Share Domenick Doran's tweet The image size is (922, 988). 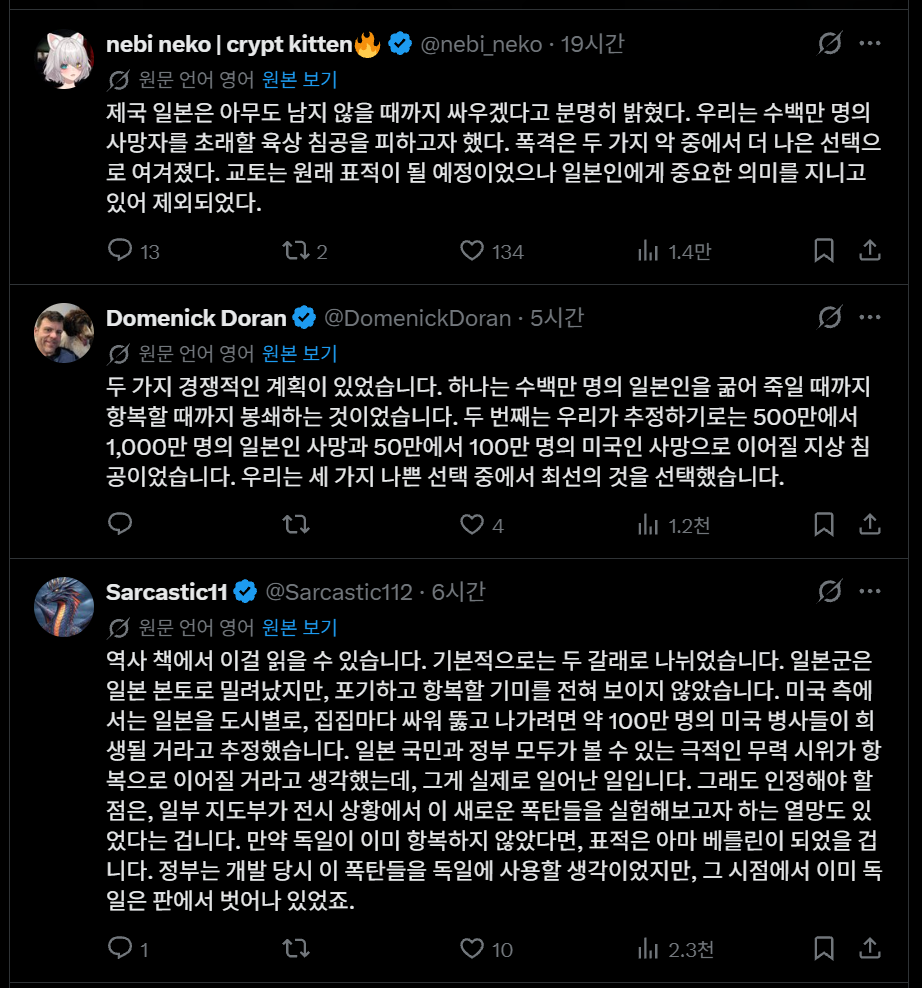coord(870,524)
